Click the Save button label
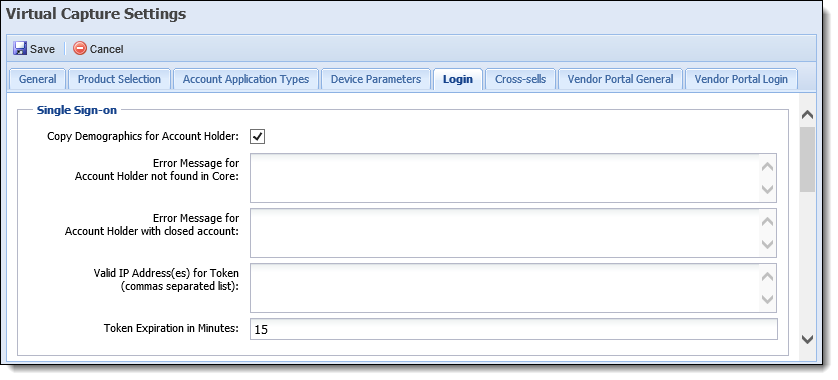This screenshot has width=838, height=380. point(42,49)
